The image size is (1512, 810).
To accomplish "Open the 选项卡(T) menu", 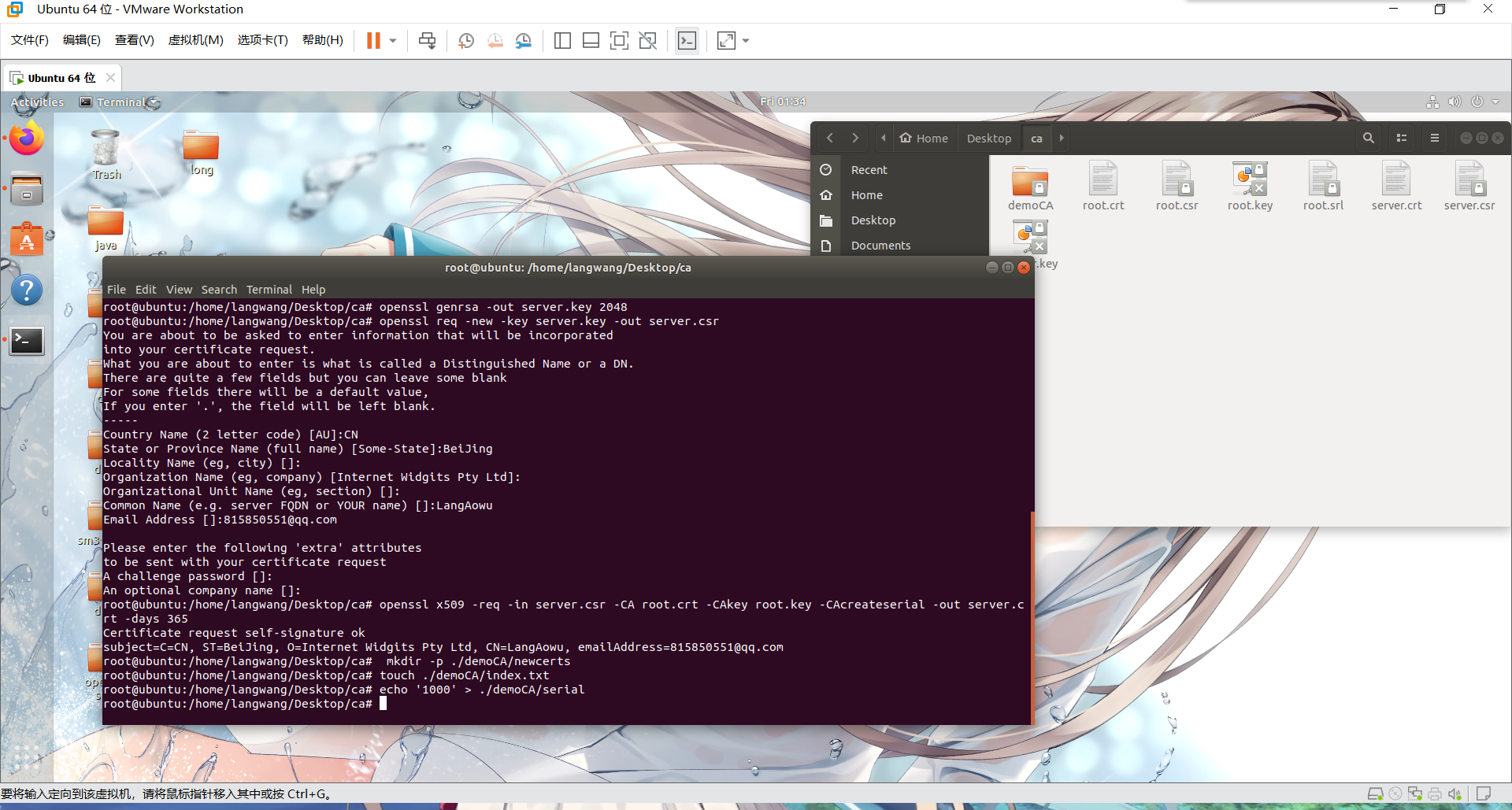I will tap(263, 39).
